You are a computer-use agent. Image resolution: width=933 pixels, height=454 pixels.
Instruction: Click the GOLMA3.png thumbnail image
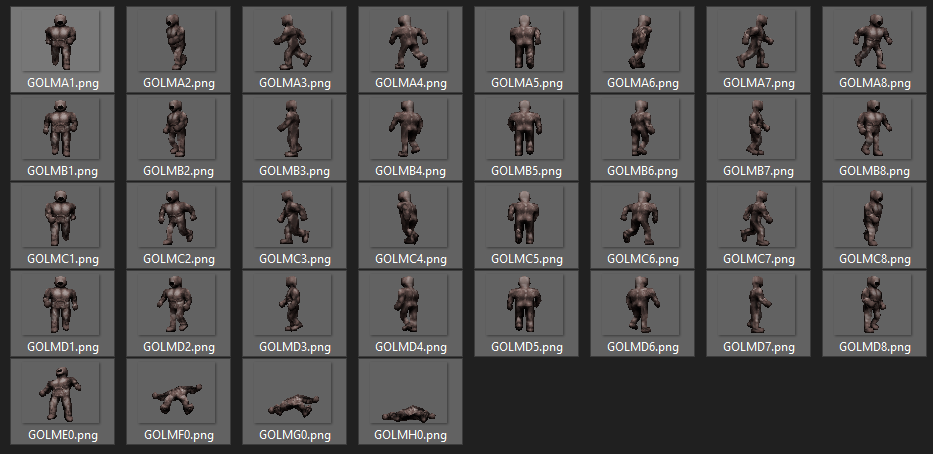tap(293, 42)
